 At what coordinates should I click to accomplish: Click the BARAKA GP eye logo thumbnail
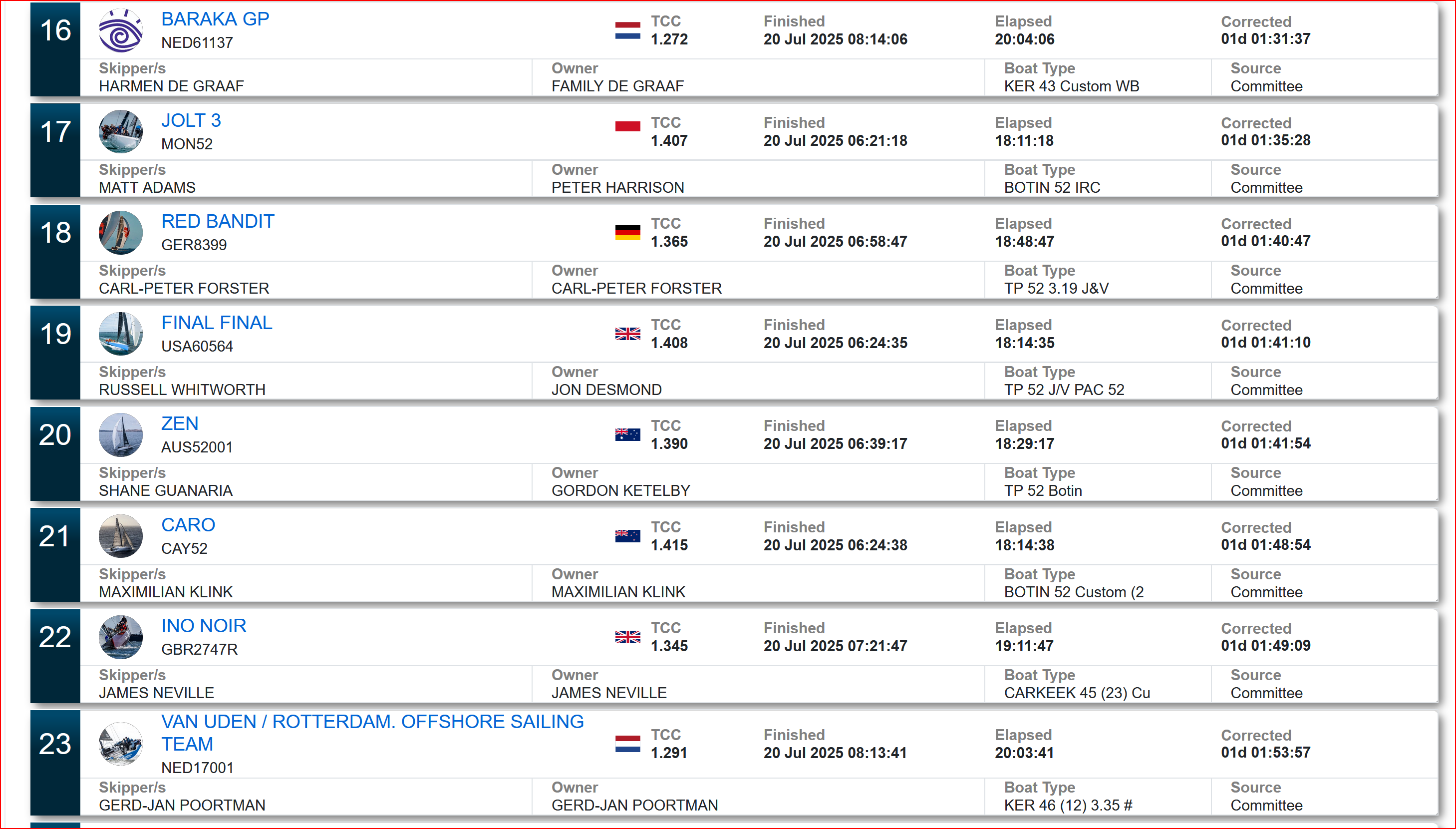121,31
